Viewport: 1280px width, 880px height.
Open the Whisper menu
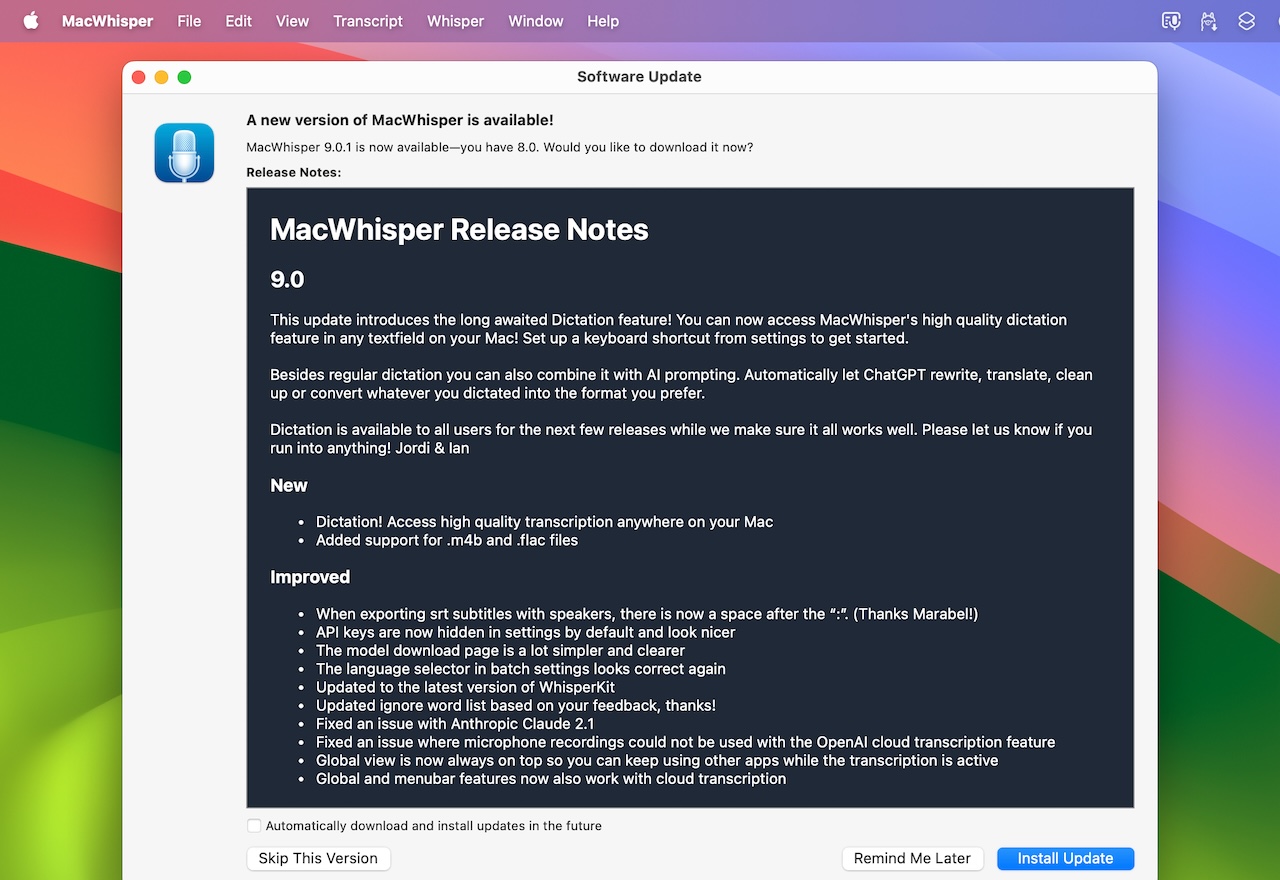click(x=455, y=21)
